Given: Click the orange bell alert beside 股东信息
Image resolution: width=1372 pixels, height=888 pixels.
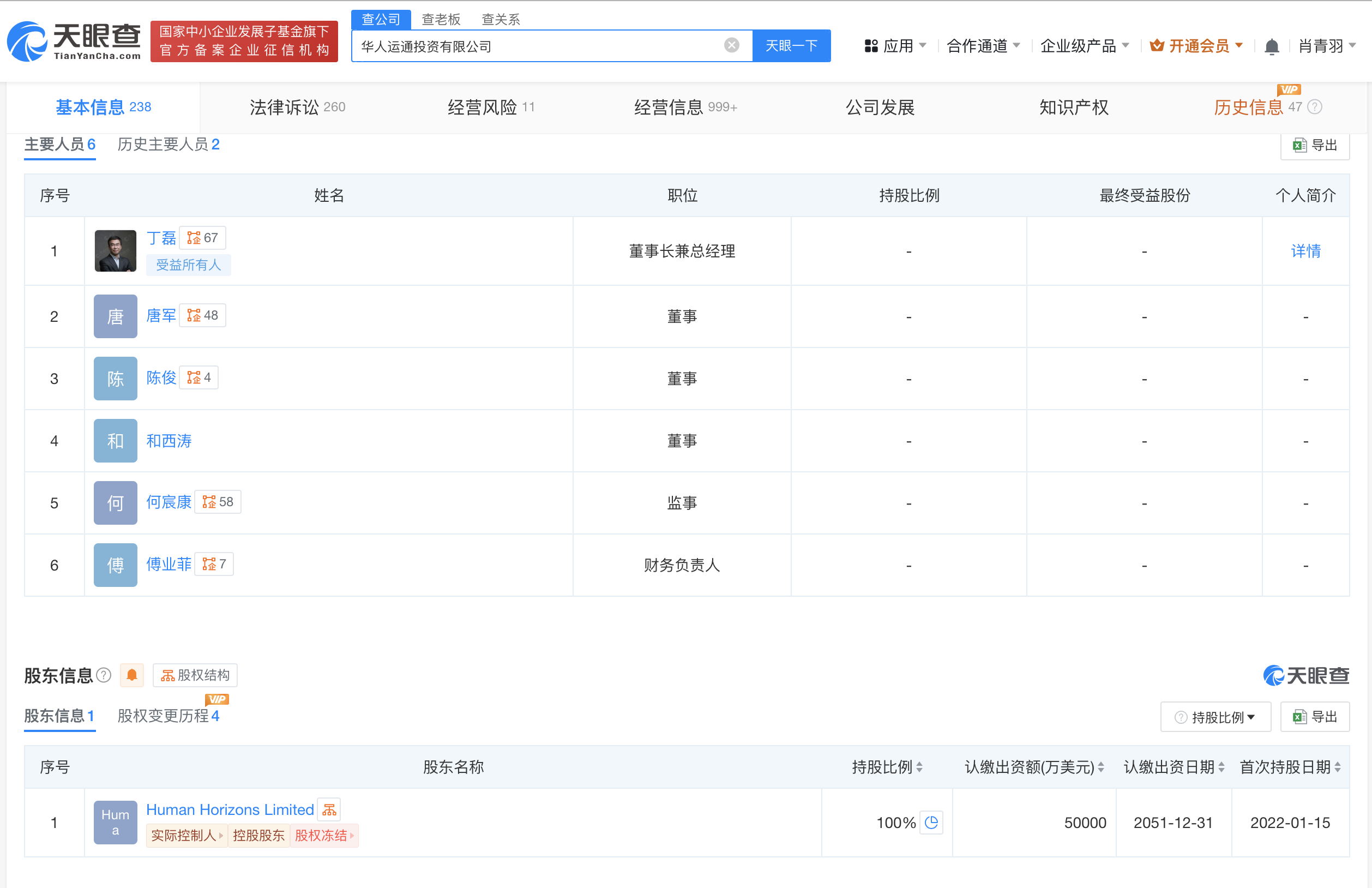Looking at the screenshot, I should pyautogui.click(x=132, y=675).
